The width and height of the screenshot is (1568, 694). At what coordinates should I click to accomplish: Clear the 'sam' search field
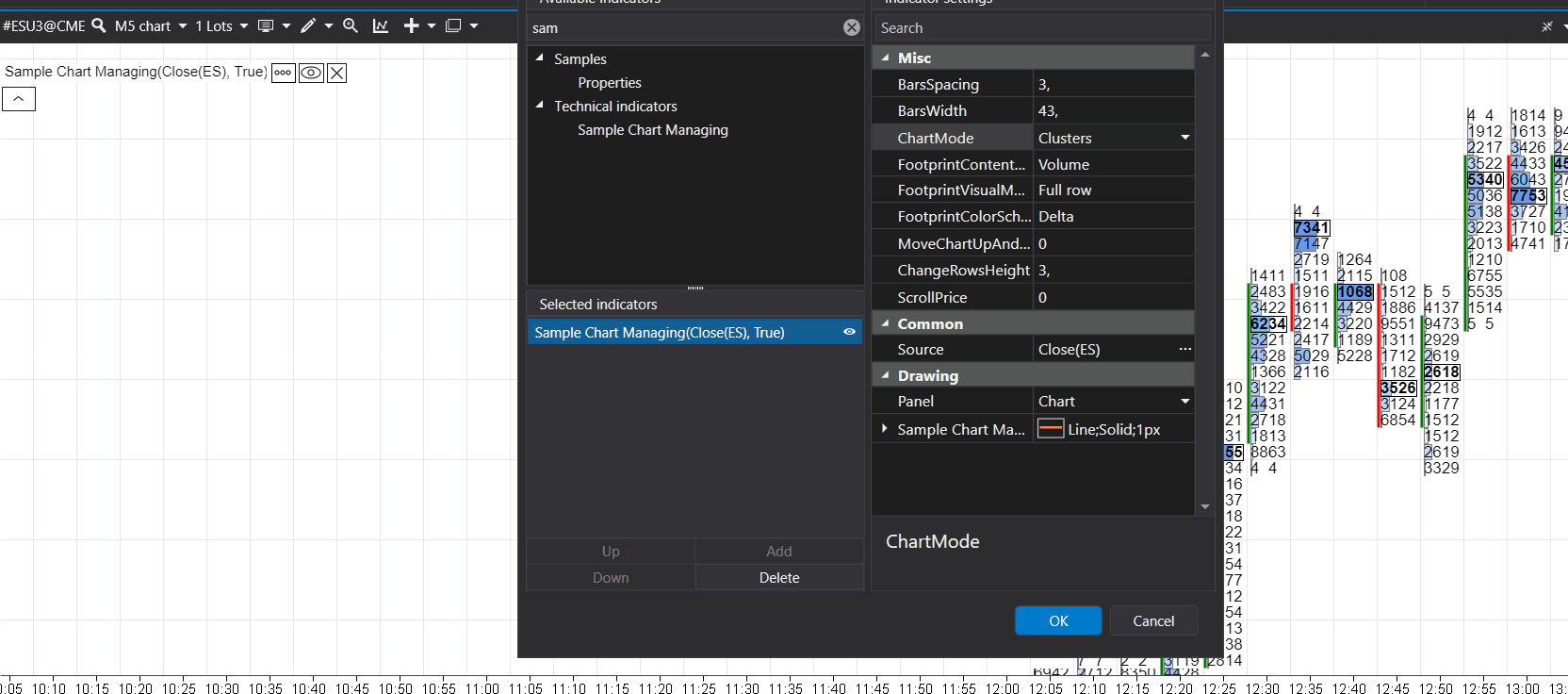(x=852, y=27)
